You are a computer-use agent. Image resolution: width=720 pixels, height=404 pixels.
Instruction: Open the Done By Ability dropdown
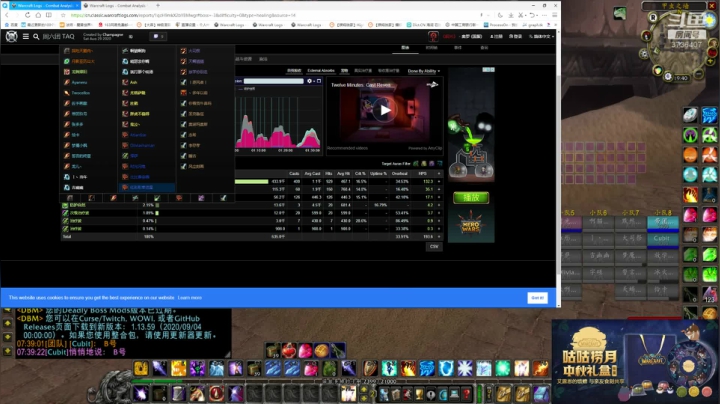pos(423,71)
